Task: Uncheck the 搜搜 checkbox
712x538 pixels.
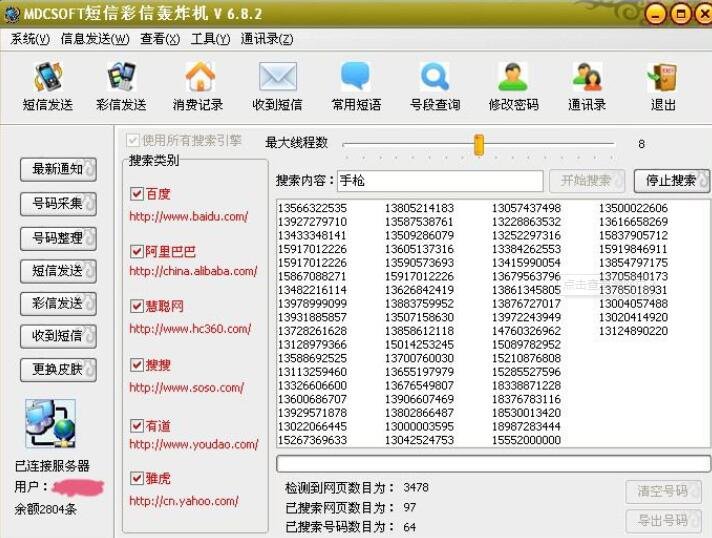Action: (136, 365)
